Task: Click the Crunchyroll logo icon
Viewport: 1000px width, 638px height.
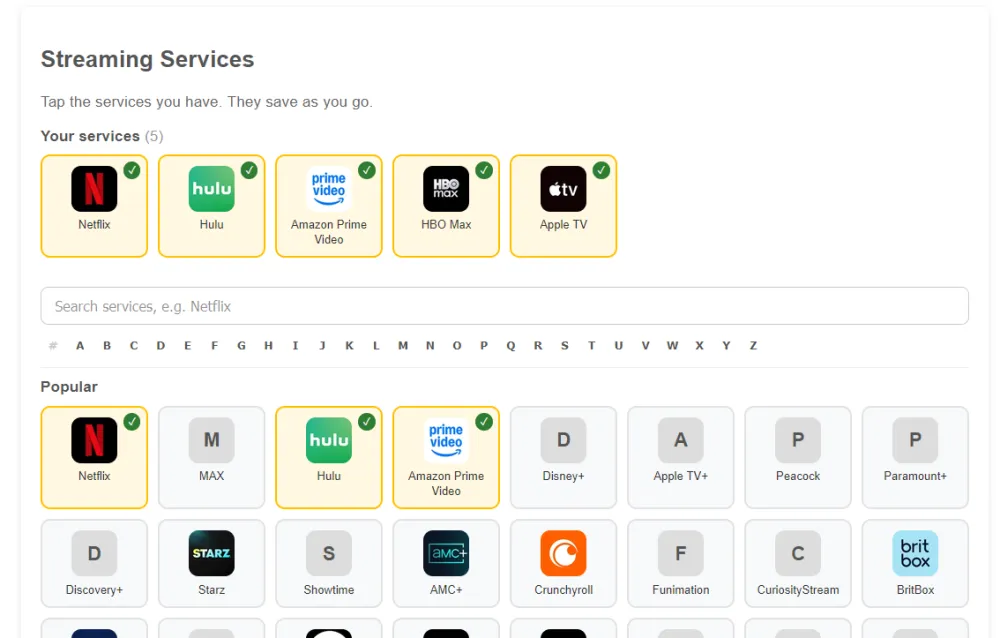Action: pos(564,553)
